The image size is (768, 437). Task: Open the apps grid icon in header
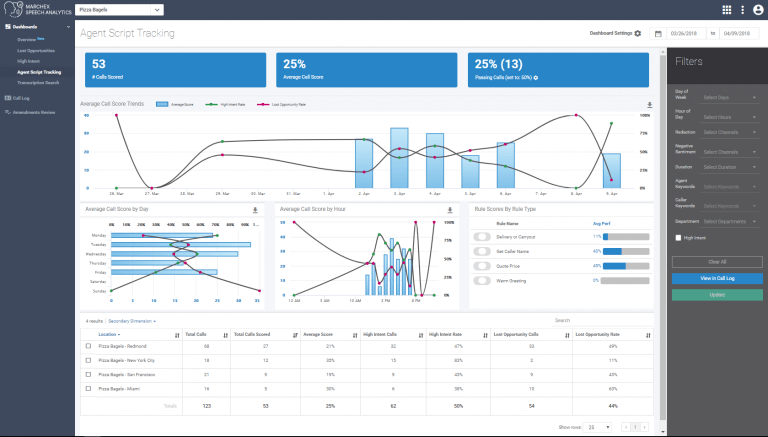click(x=726, y=10)
